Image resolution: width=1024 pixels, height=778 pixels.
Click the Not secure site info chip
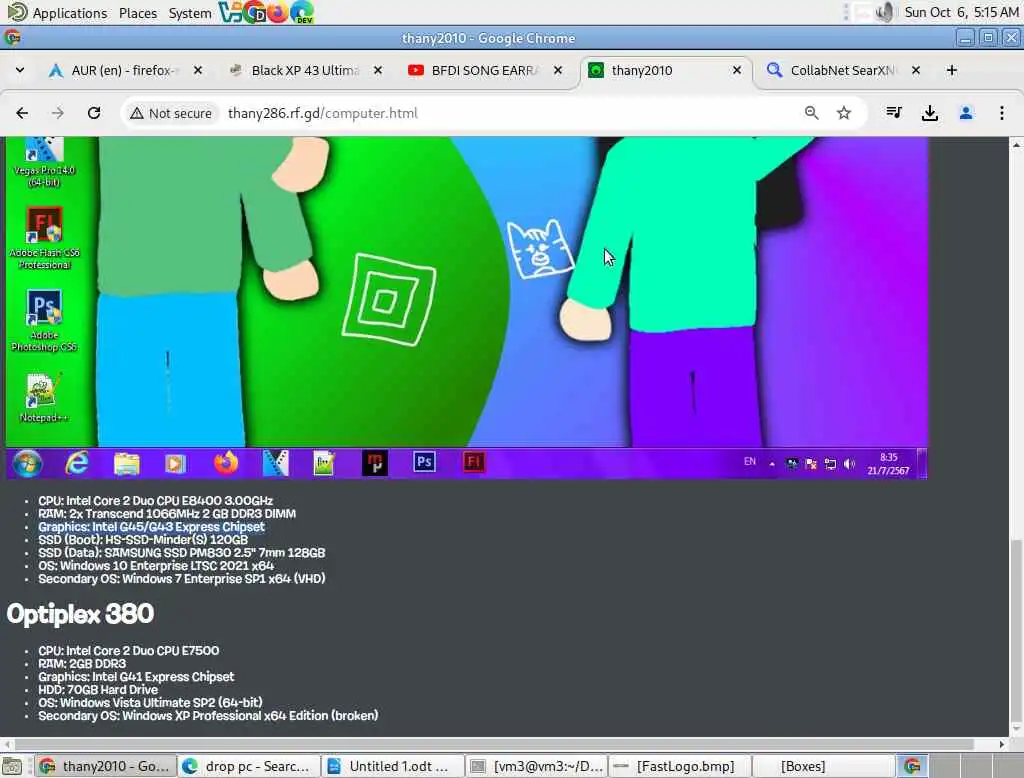(171, 113)
